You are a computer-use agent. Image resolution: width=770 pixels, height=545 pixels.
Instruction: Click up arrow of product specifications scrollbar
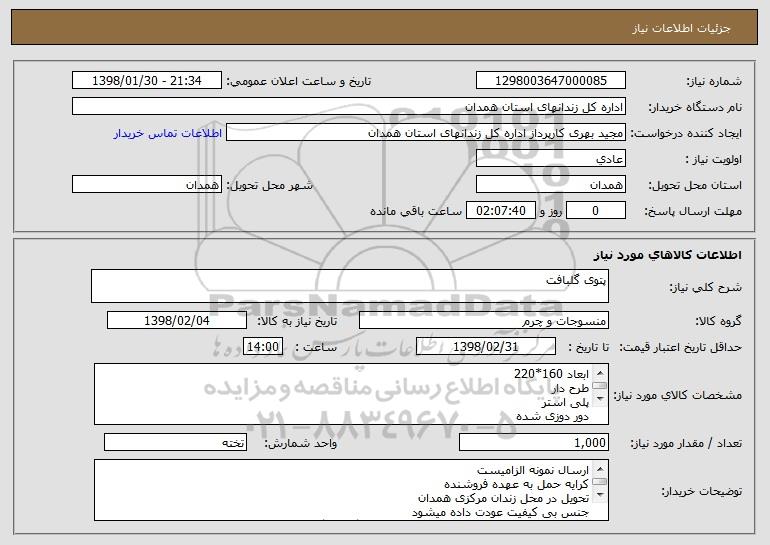tap(600, 373)
